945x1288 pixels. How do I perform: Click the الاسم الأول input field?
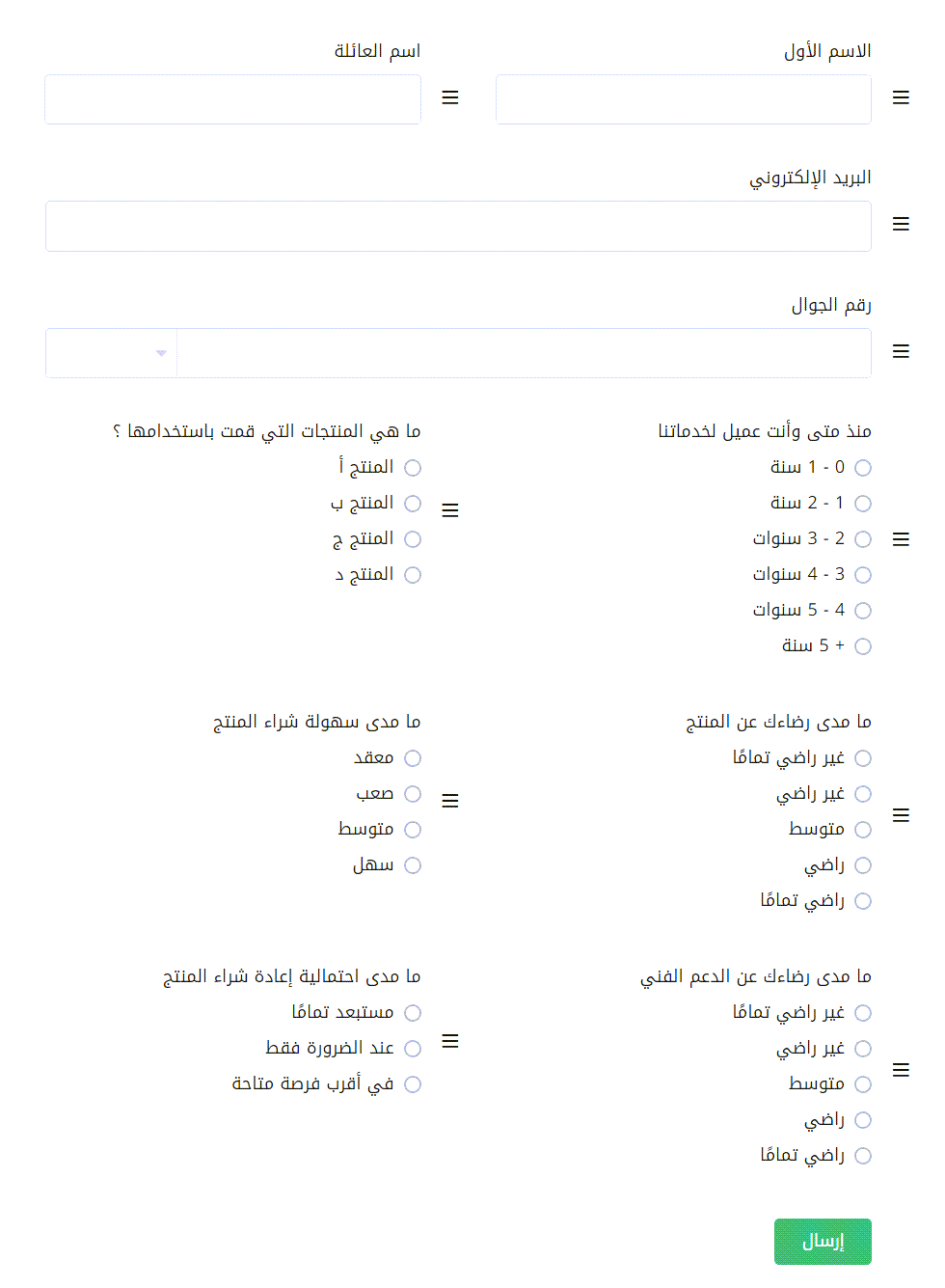coord(683,99)
